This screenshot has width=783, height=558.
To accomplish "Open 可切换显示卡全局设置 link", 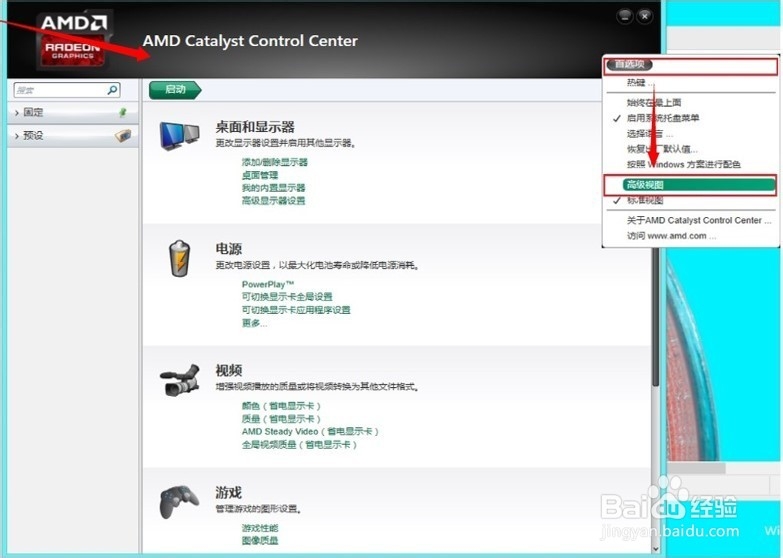I will (287, 297).
